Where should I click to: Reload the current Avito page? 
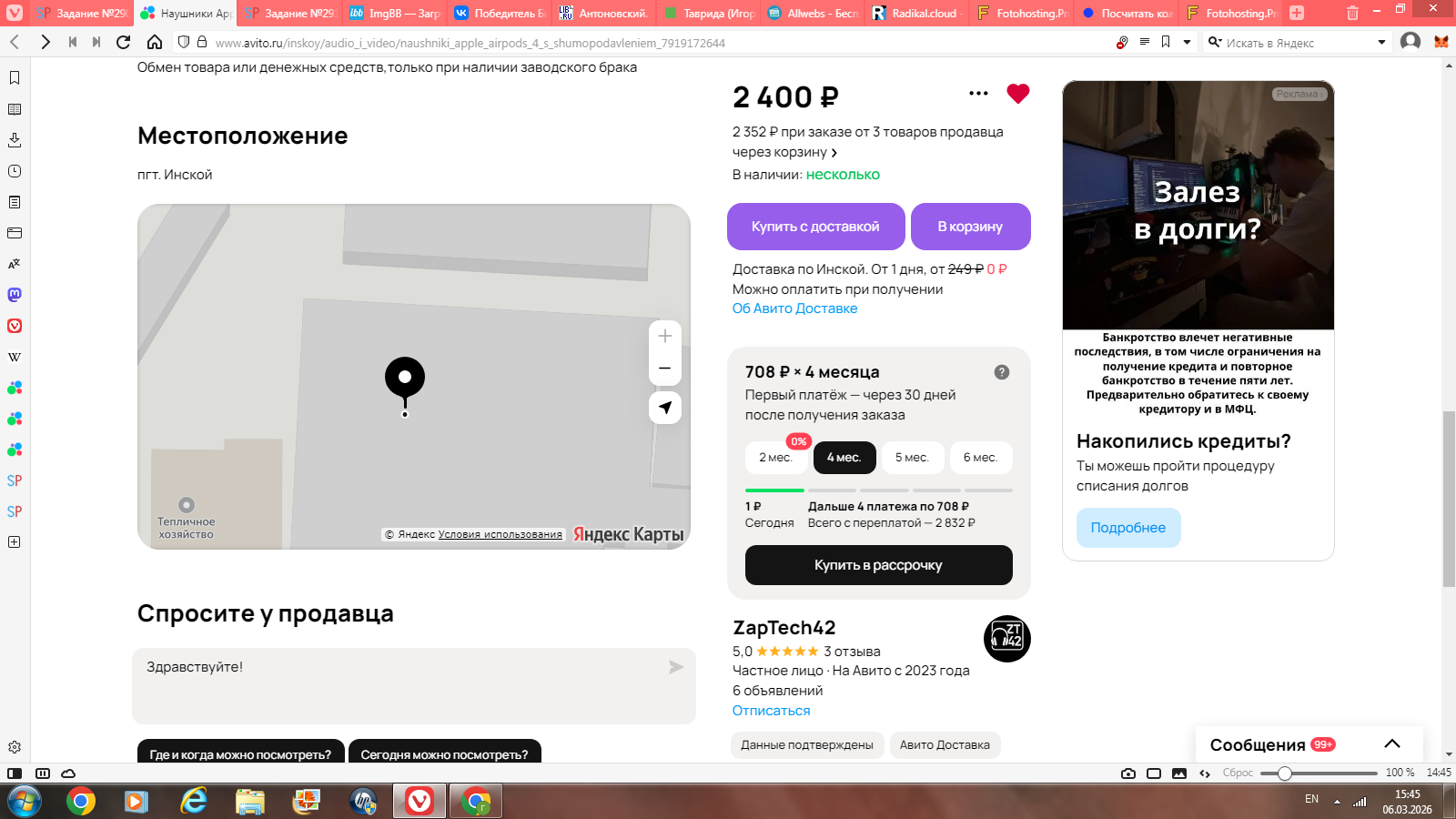point(124,42)
